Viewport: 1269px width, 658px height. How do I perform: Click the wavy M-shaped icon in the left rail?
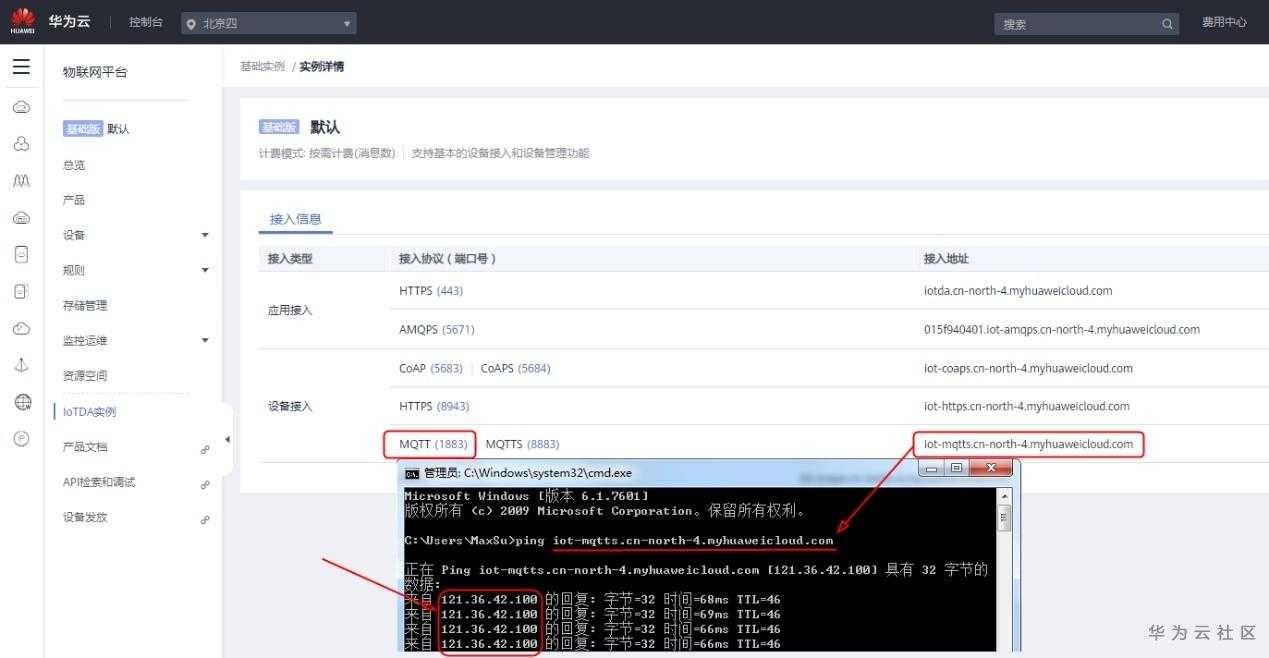[x=21, y=181]
